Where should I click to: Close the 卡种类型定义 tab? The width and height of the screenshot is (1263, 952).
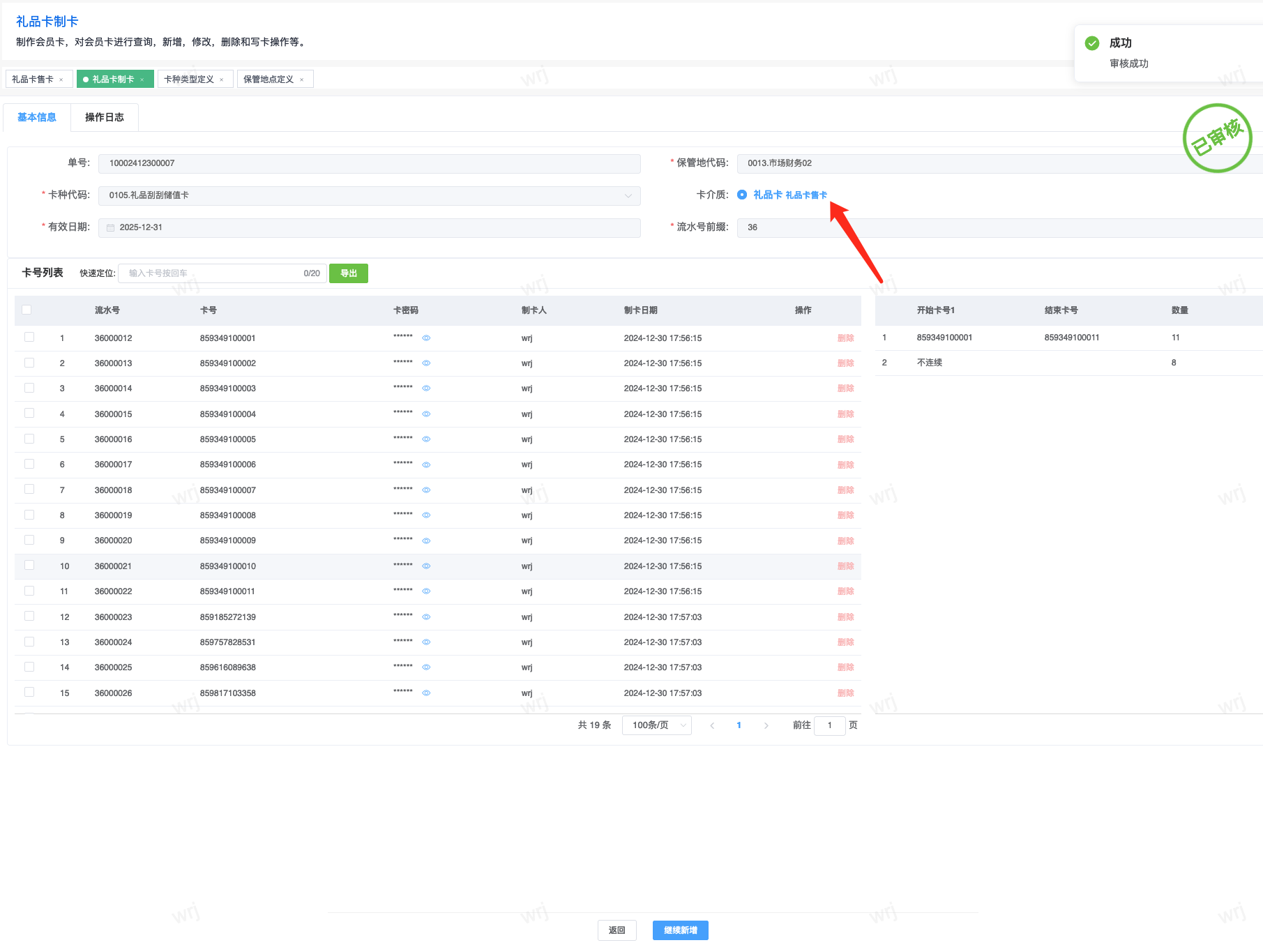(x=222, y=80)
